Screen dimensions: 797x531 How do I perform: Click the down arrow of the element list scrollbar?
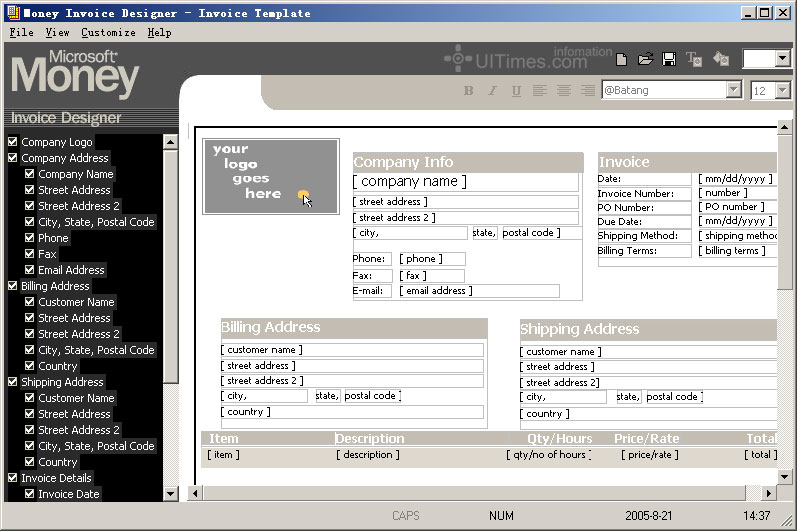[x=170, y=493]
